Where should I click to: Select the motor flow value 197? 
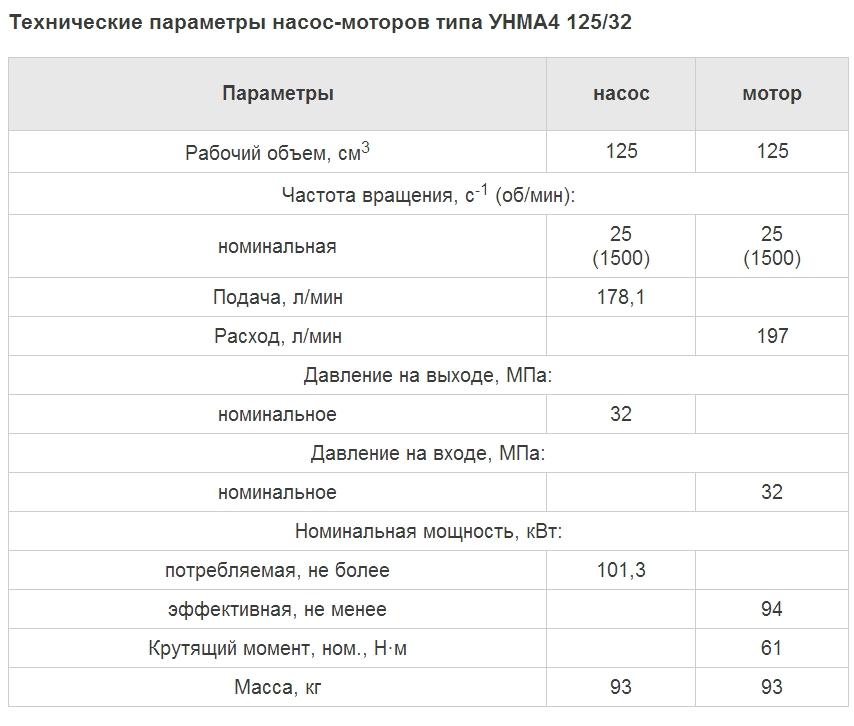pos(771,337)
